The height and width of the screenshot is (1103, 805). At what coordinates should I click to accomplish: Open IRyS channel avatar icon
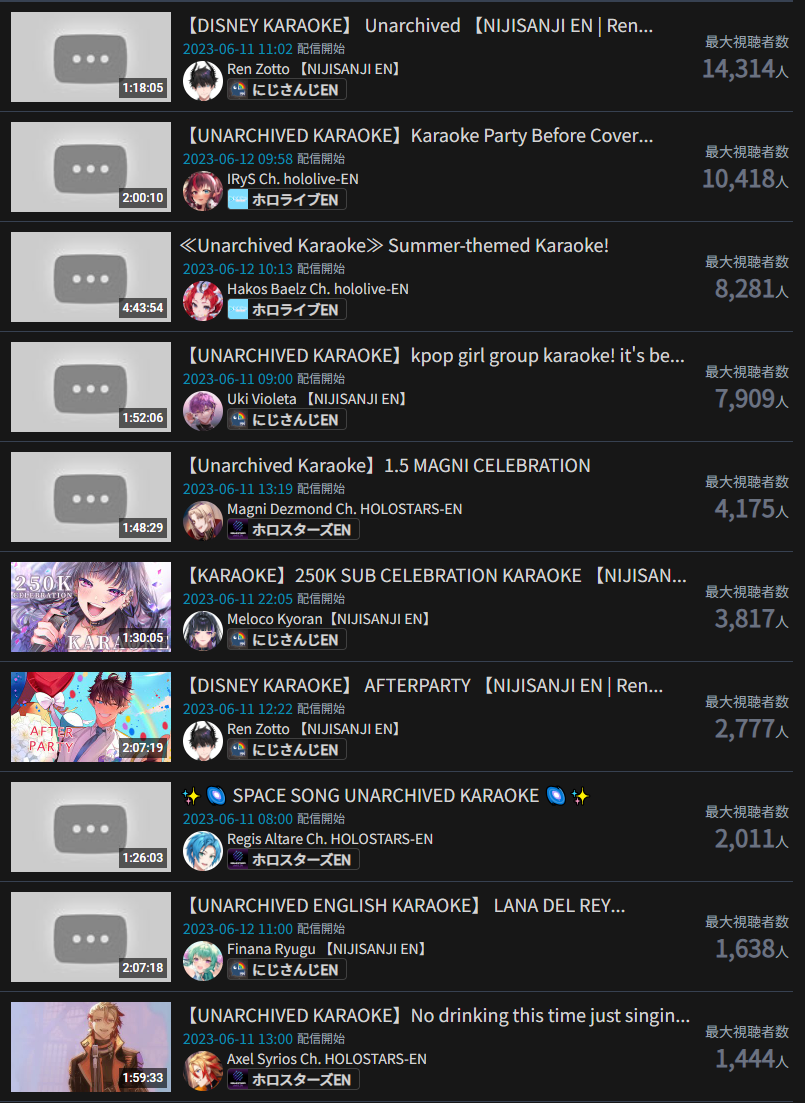point(203,191)
